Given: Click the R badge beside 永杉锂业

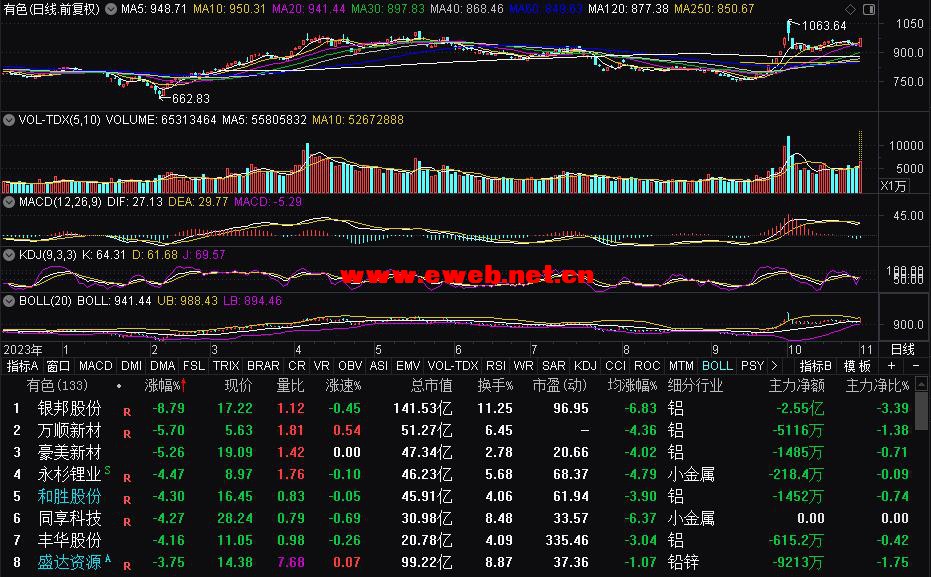Looking at the screenshot, I should (x=127, y=478).
